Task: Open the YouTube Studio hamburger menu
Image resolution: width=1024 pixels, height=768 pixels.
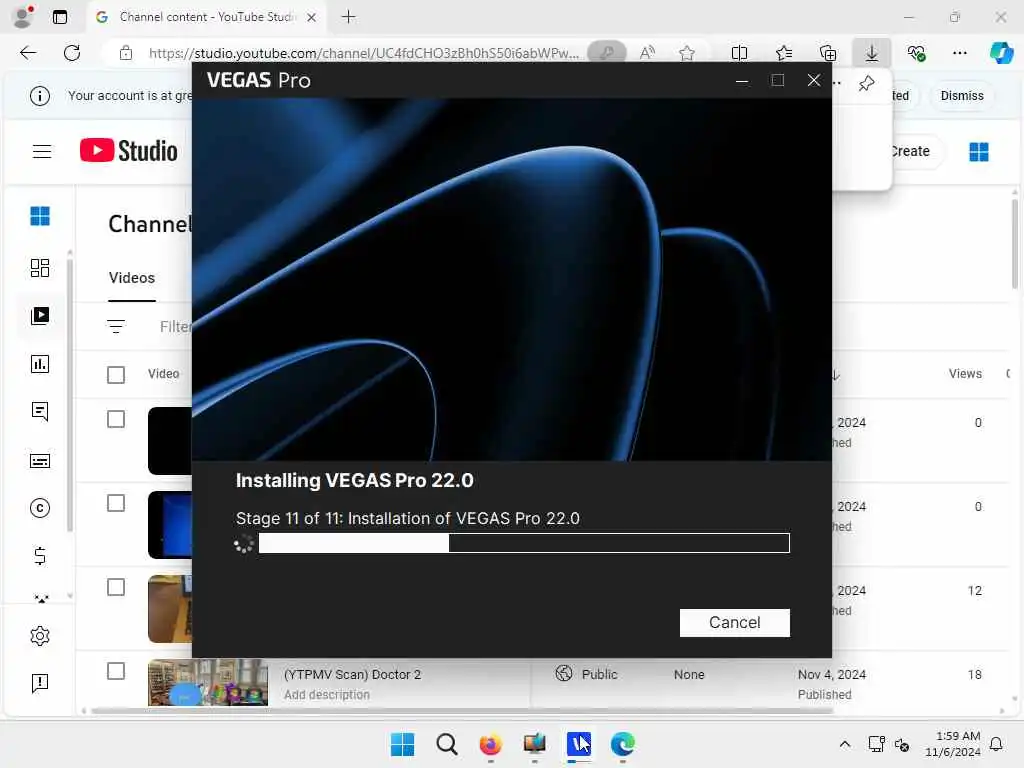Action: coord(42,152)
